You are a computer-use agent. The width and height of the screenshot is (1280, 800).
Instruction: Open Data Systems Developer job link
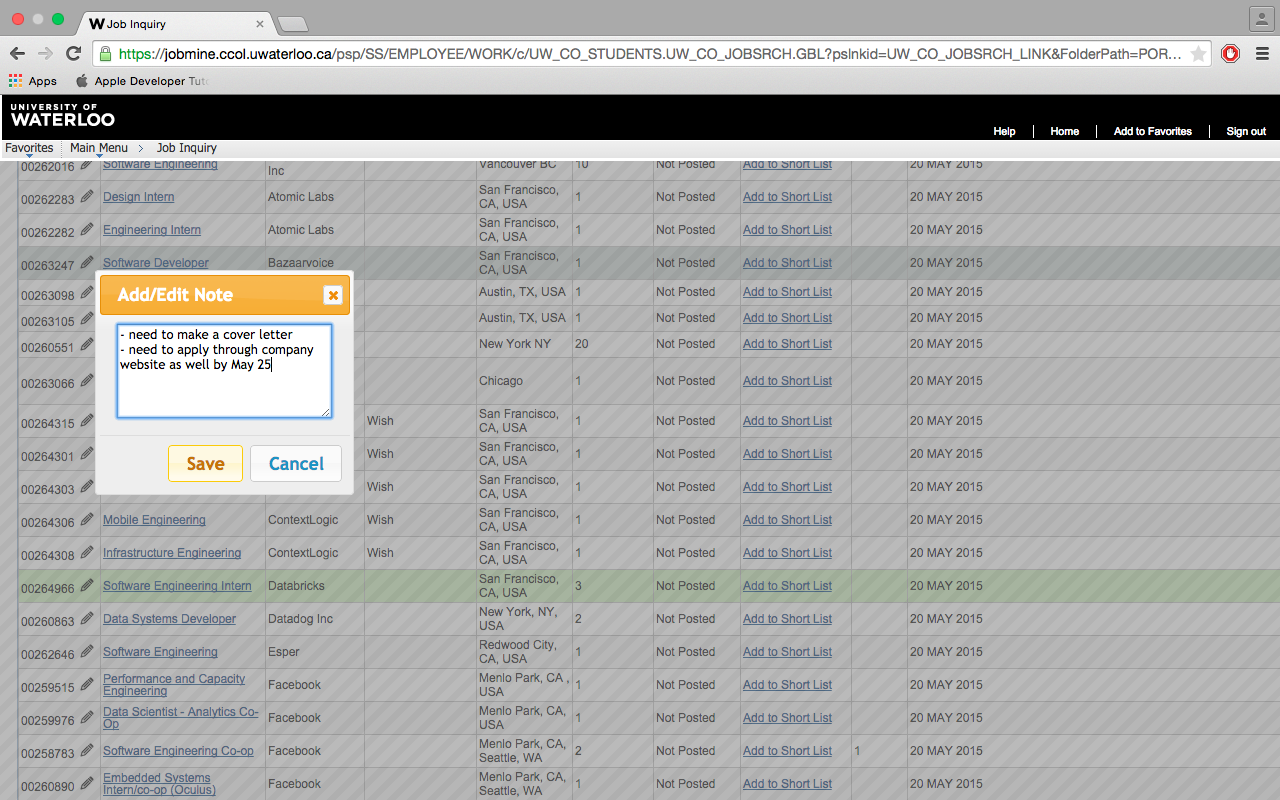point(169,619)
